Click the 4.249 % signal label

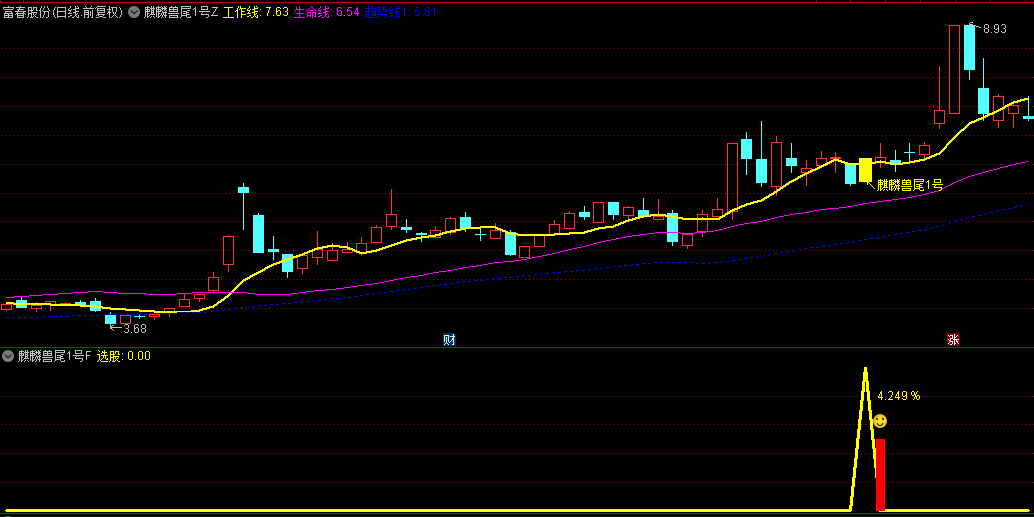pos(899,396)
